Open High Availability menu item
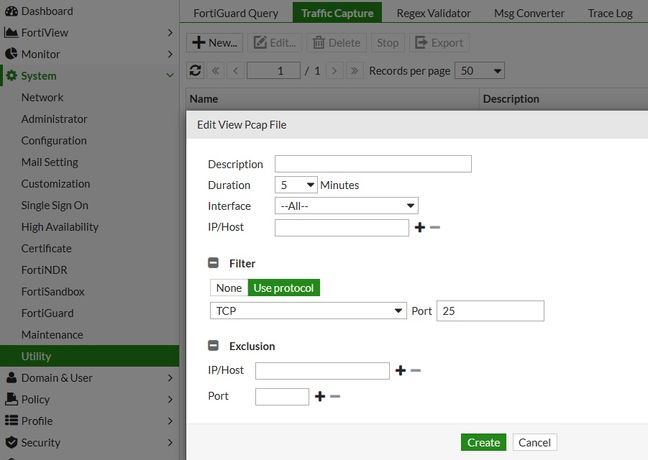The image size is (648, 460). pyautogui.click(x=60, y=227)
